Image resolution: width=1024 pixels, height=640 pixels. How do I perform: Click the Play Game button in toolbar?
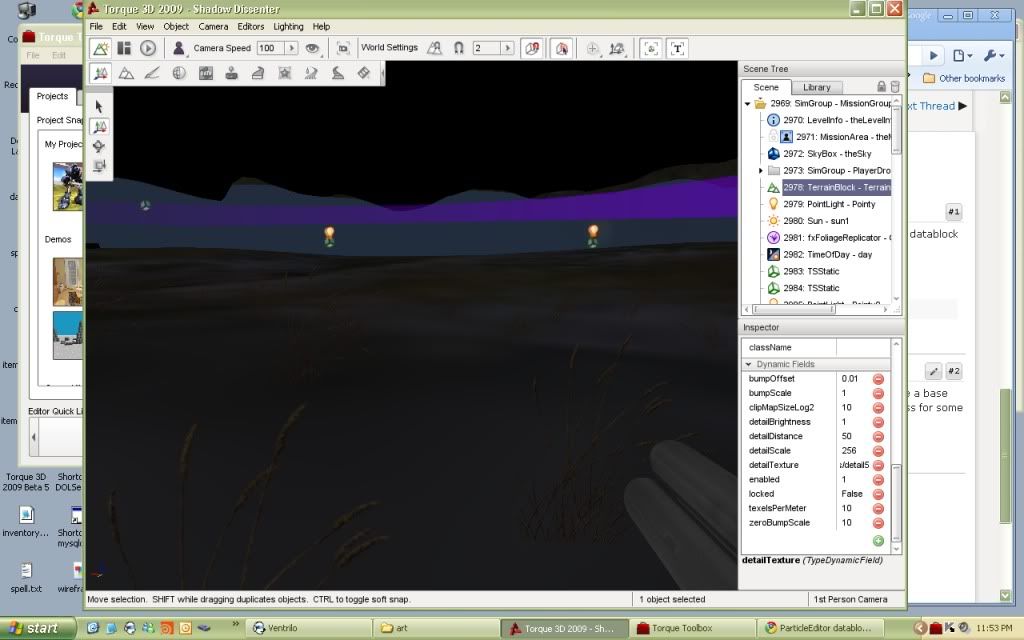(148, 48)
